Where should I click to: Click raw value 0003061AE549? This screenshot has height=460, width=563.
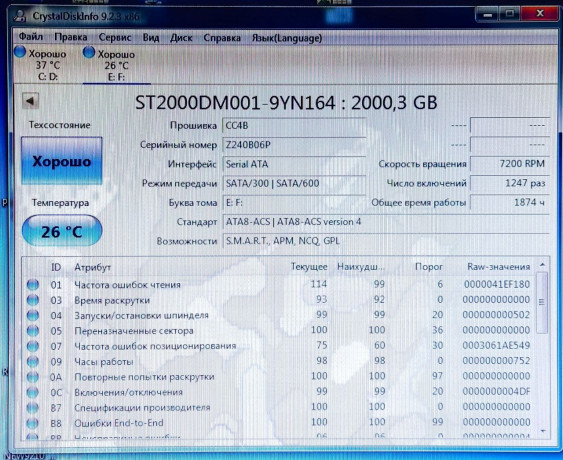tap(496, 345)
